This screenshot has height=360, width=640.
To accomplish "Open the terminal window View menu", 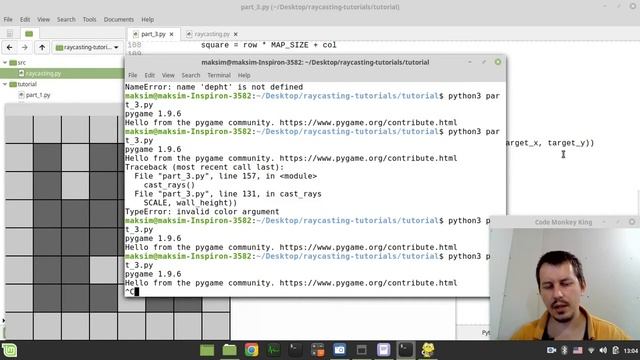I will coord(168,75).
